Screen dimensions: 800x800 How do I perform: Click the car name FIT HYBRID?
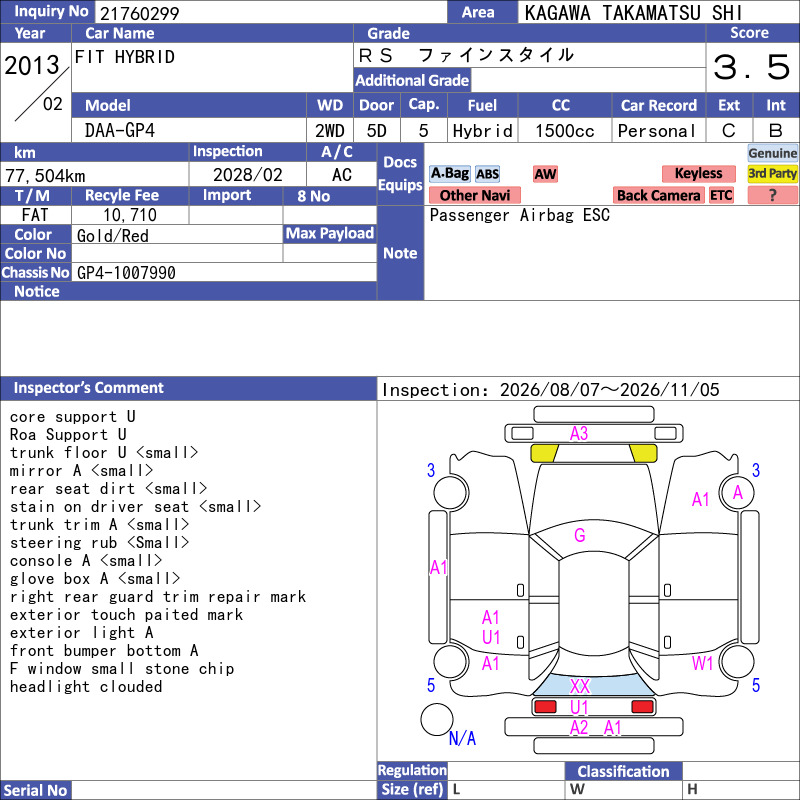pos(124,57)
